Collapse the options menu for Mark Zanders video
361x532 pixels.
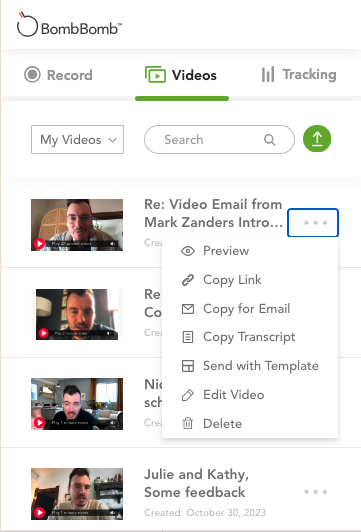coord(313,223)
